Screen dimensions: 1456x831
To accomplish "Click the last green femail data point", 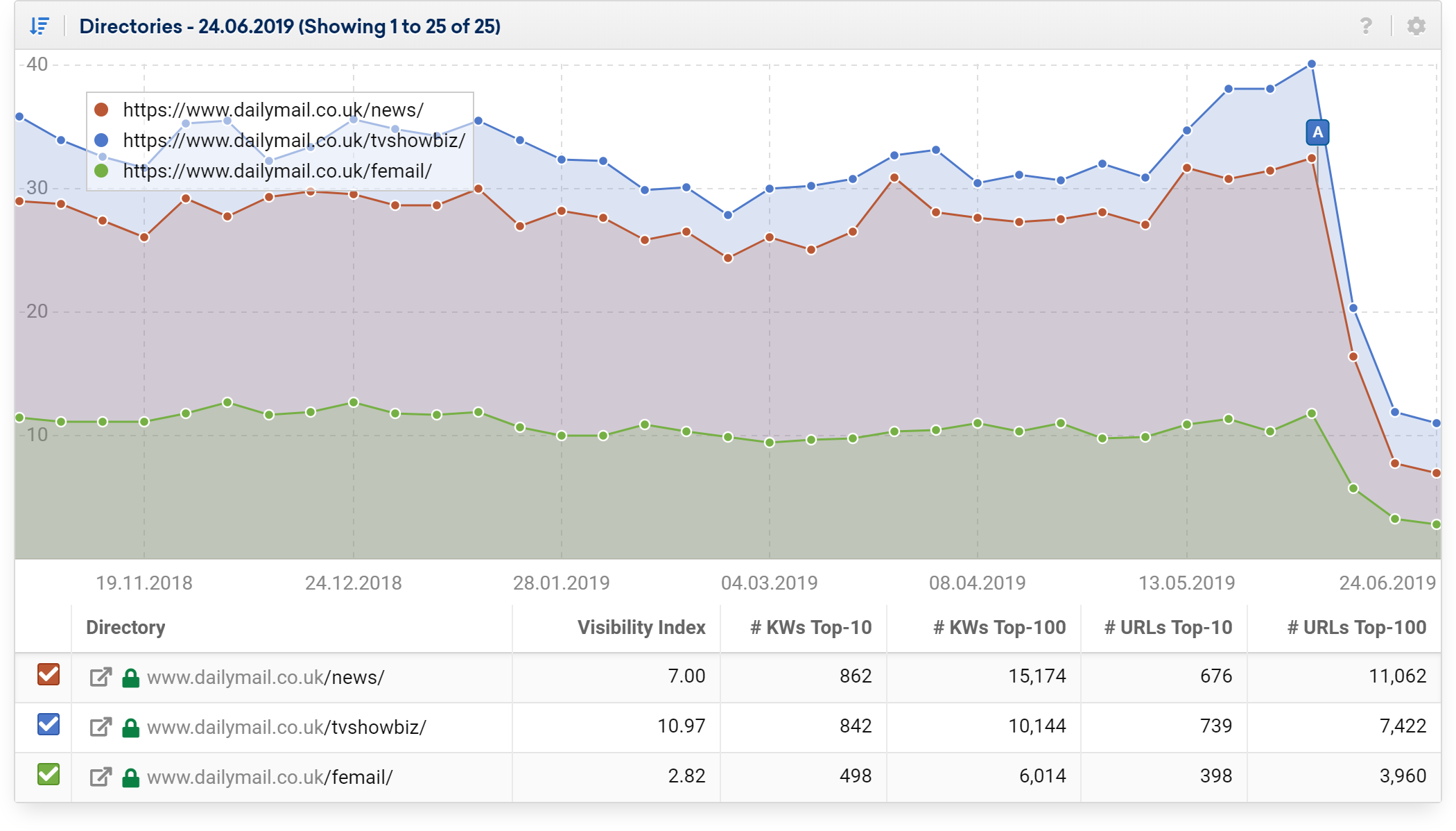I will [1437, 524].
